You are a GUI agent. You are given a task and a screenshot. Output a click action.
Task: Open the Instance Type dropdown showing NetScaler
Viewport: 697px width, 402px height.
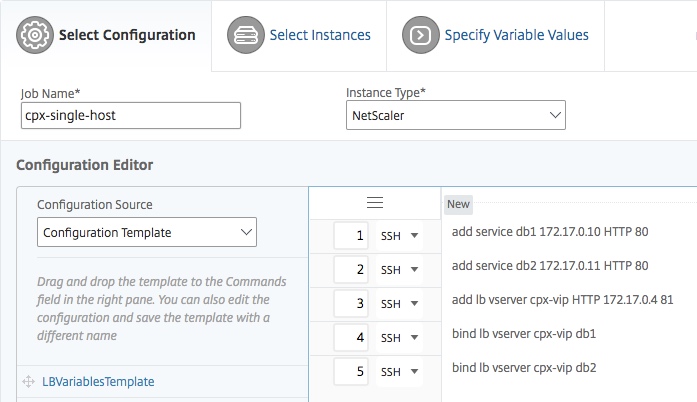[x=456, y=115]
